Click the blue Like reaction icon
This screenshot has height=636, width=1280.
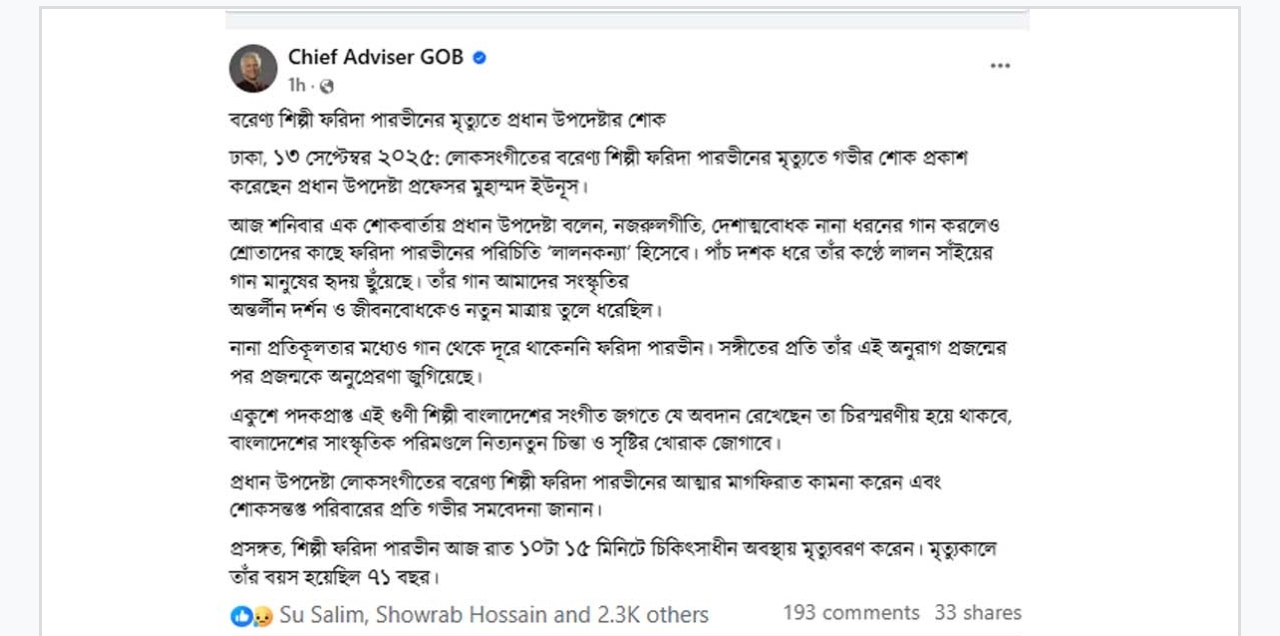[241, 616]
